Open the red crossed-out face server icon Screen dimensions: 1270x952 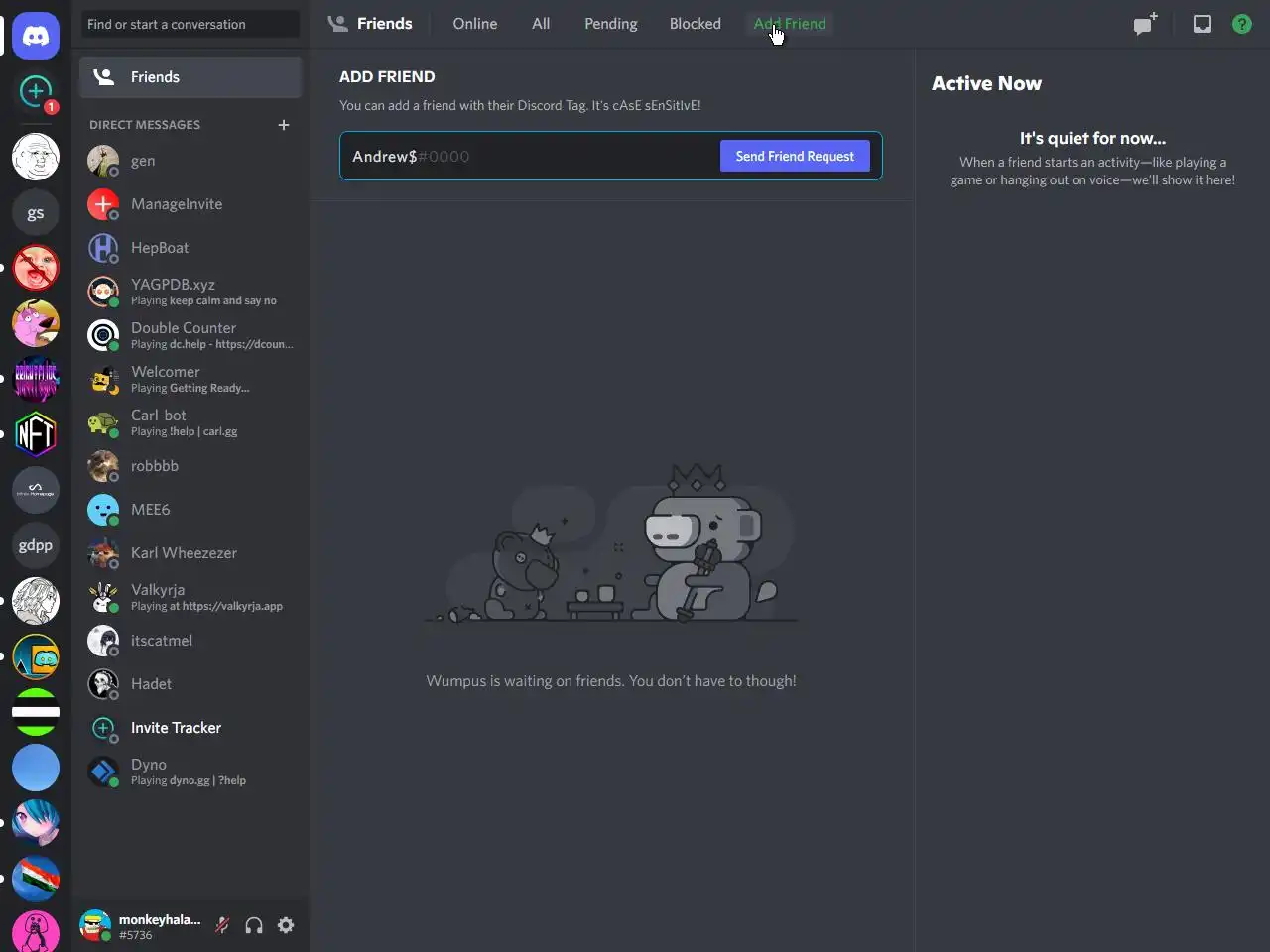(36, 268)
